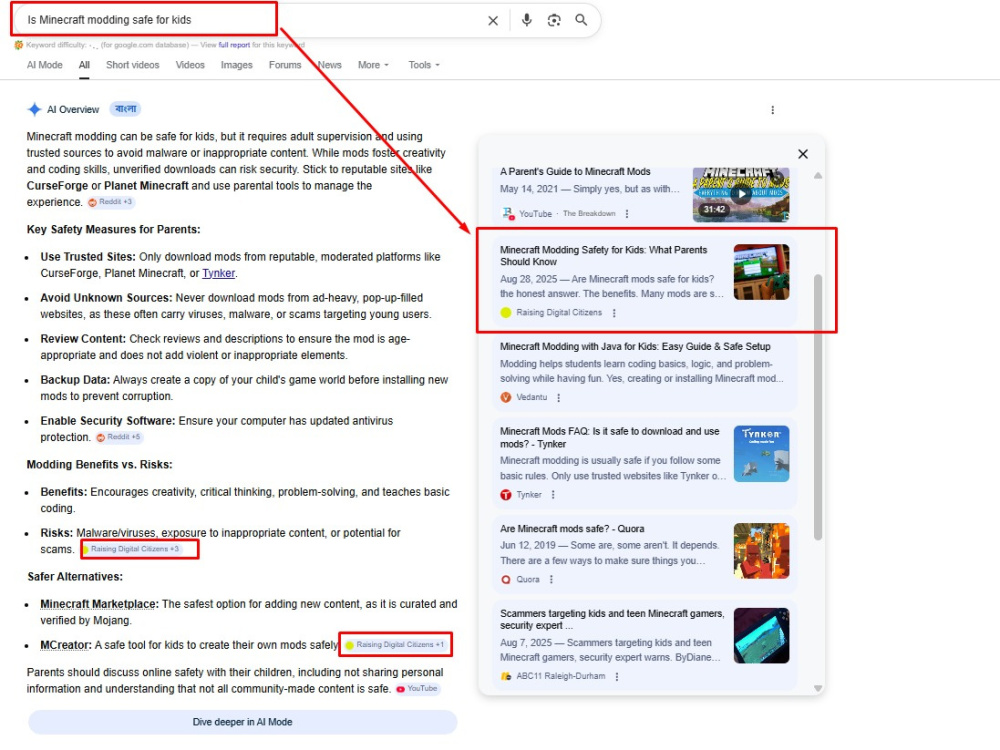
Task: Open options for ABC11 Raleigh-Durham result
Action: 617,676
